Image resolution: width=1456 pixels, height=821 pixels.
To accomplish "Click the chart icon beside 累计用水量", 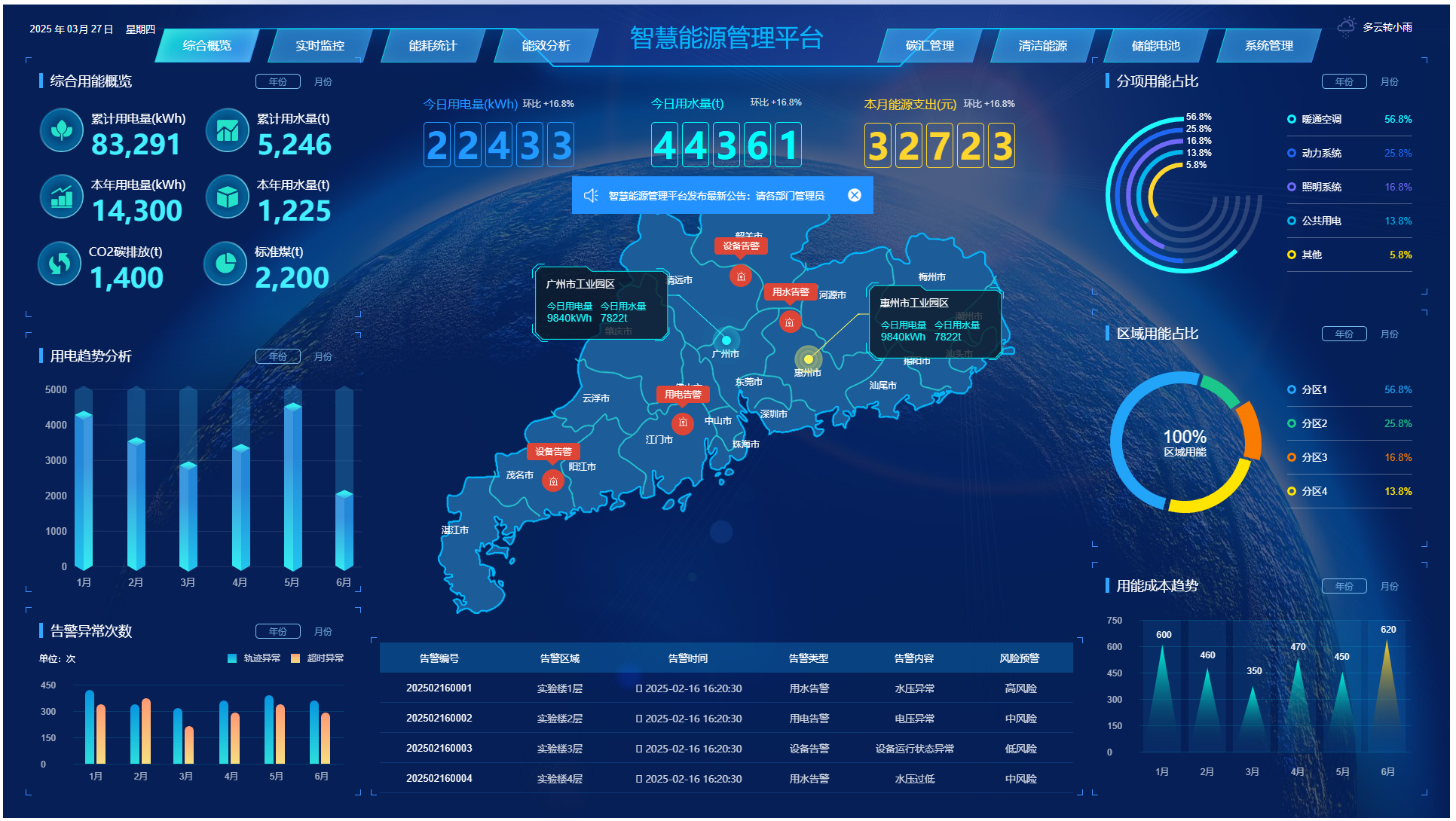I will (227, 130).
